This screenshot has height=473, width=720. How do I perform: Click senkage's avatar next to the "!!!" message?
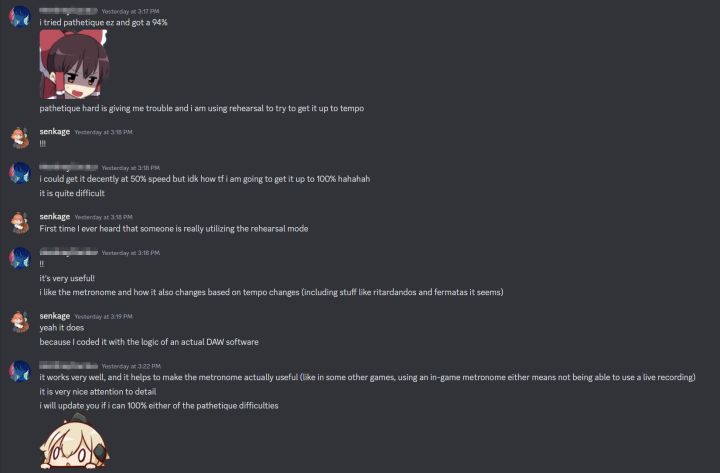pos(18,137)
